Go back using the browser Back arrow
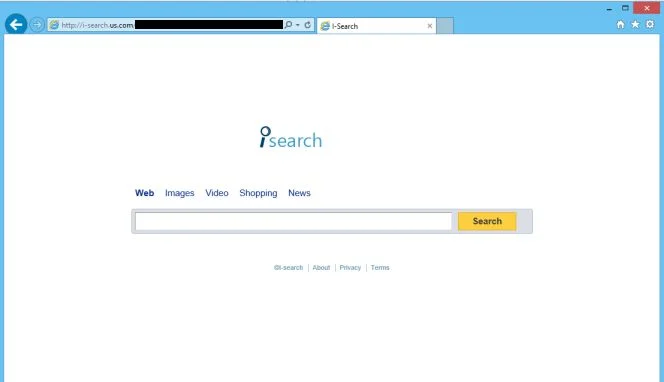664x382 pixels. pyautogui.click(x=16, y=25)
